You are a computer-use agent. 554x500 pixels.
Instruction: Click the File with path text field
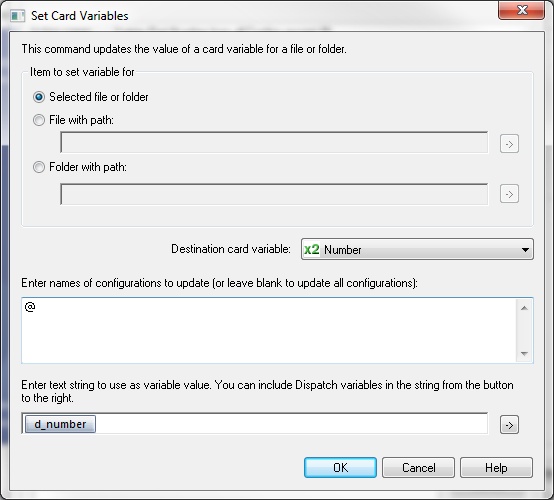pyautogui.click(x=274, y=142)
